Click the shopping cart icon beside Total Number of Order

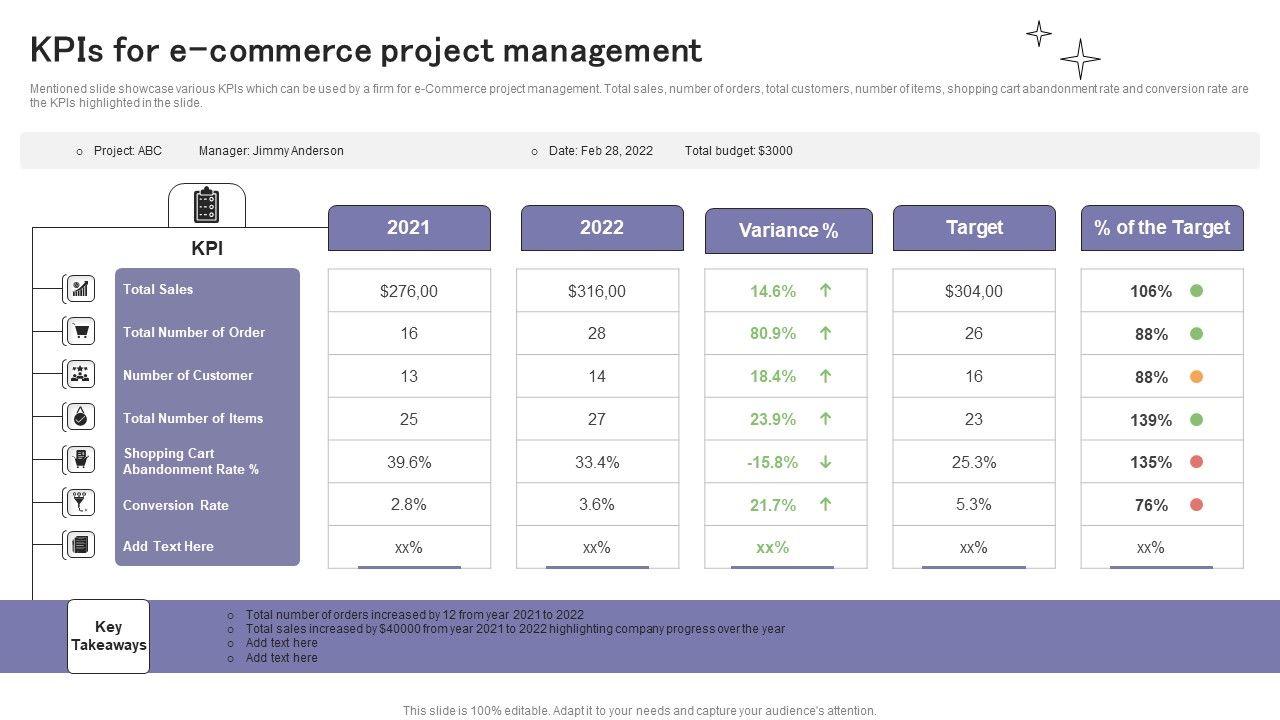click(80, 331)
